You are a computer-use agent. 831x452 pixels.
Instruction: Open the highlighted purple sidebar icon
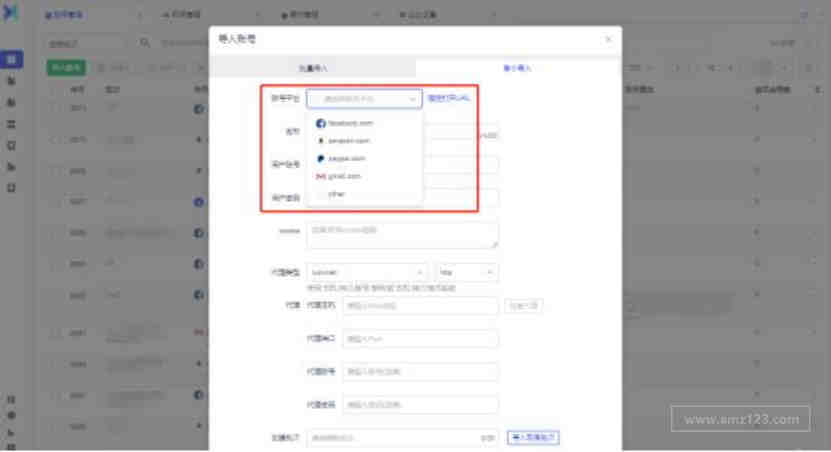[x=11, y=59]
